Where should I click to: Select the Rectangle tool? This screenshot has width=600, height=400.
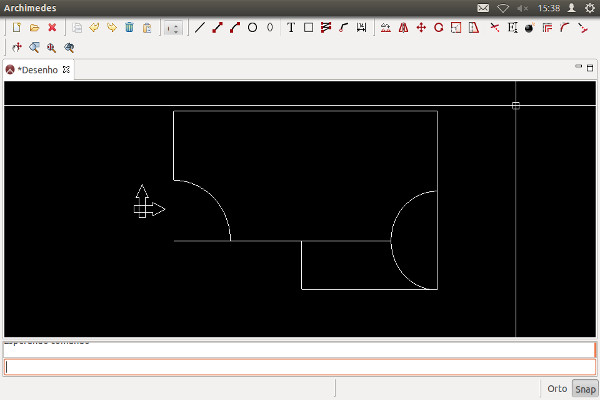308,28
